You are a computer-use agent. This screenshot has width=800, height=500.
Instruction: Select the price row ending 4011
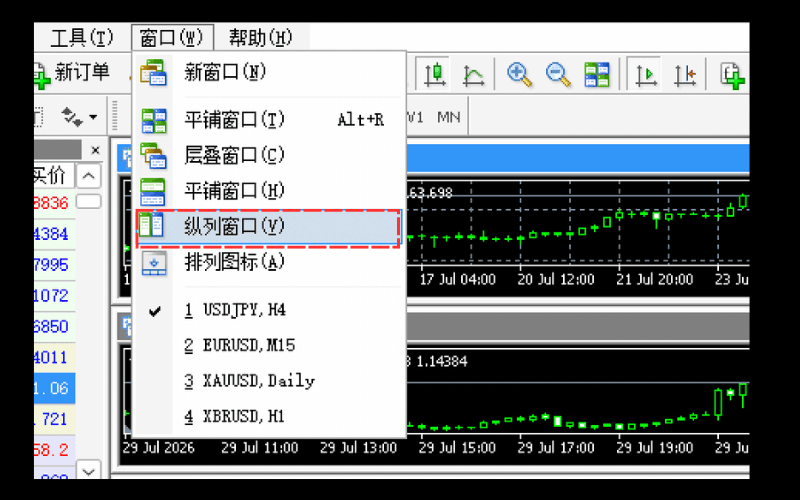click(55, 357)
